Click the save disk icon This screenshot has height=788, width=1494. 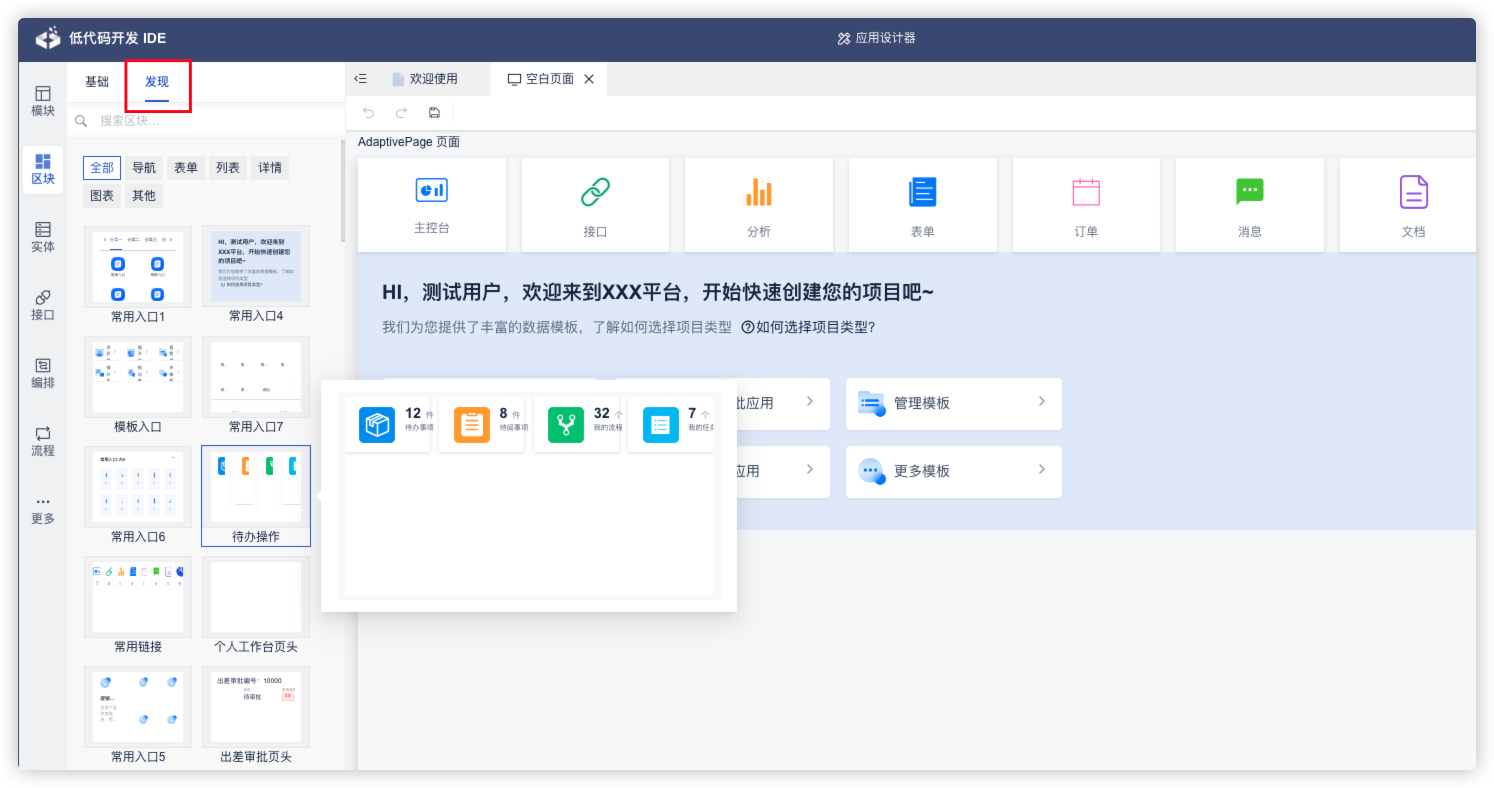(x=434, y=113)
